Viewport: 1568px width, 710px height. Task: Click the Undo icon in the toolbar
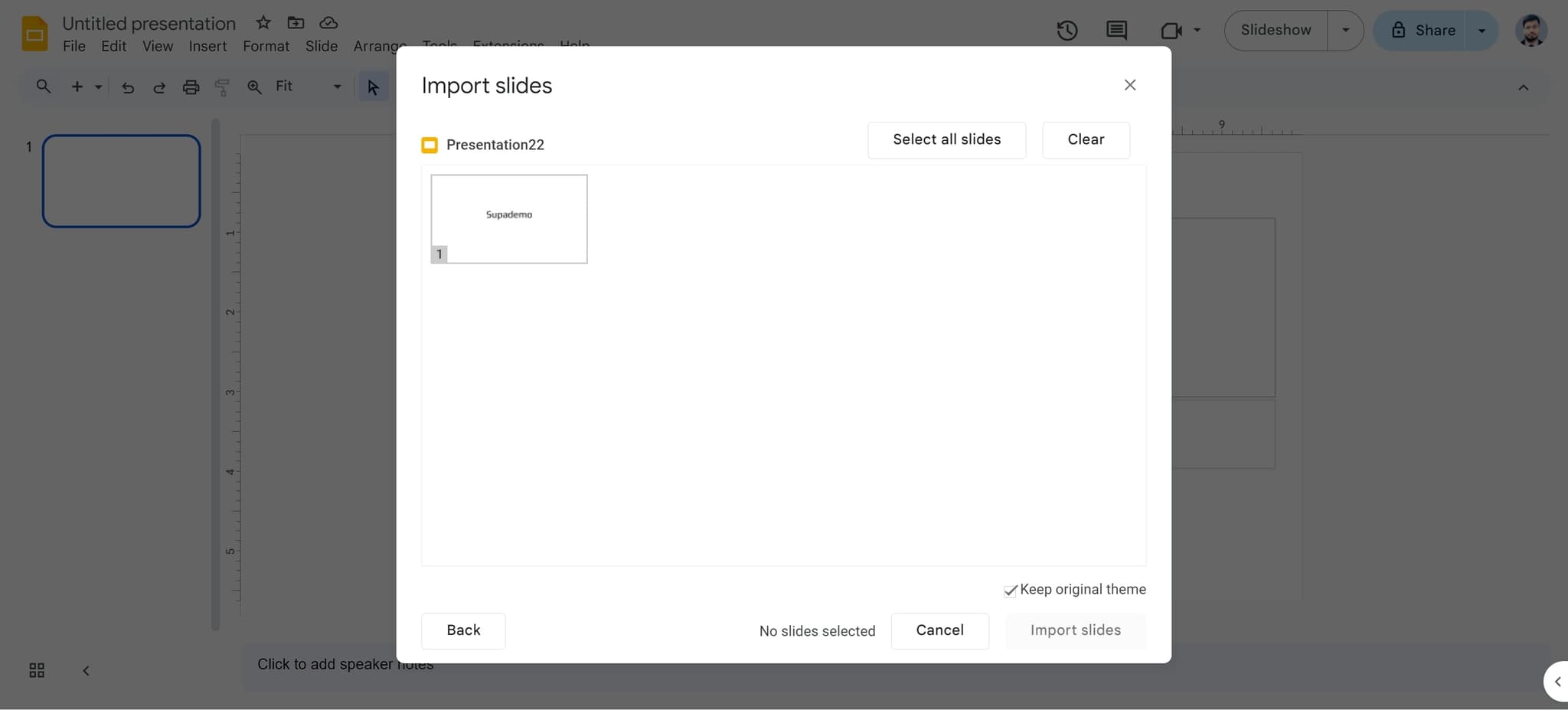127,87
